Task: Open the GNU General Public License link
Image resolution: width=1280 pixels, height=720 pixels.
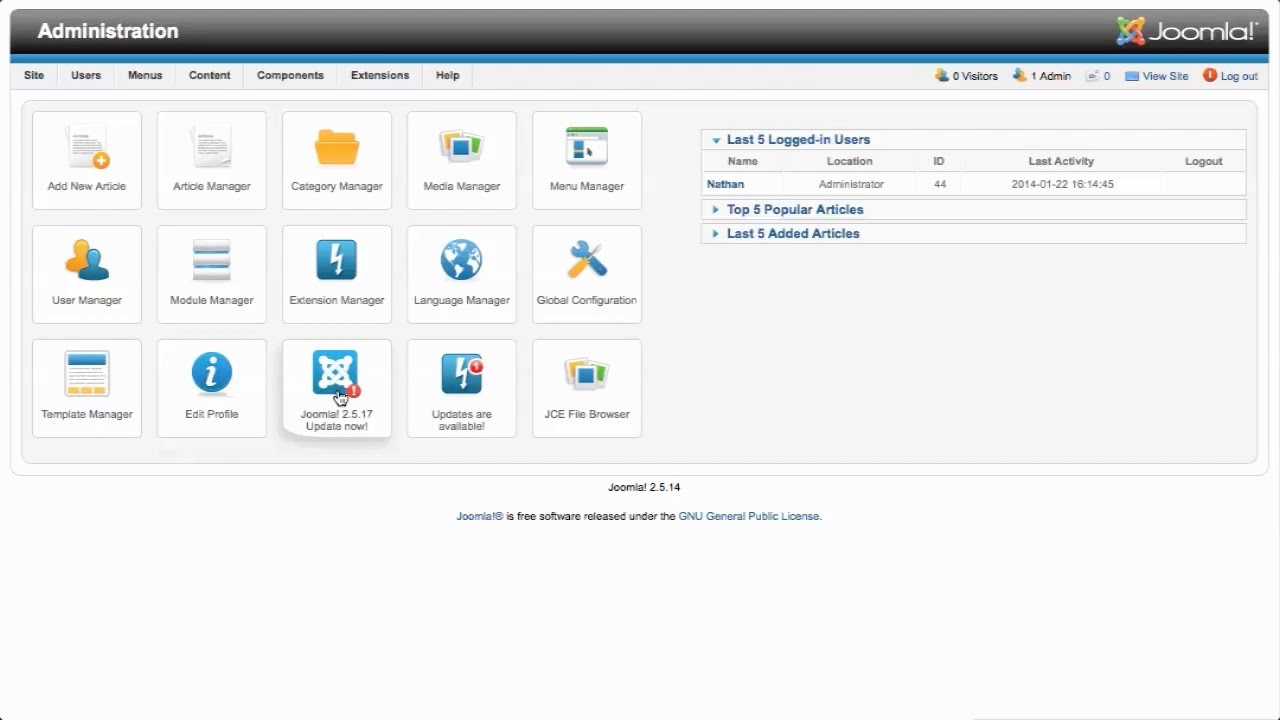Action: pos(749,516)
